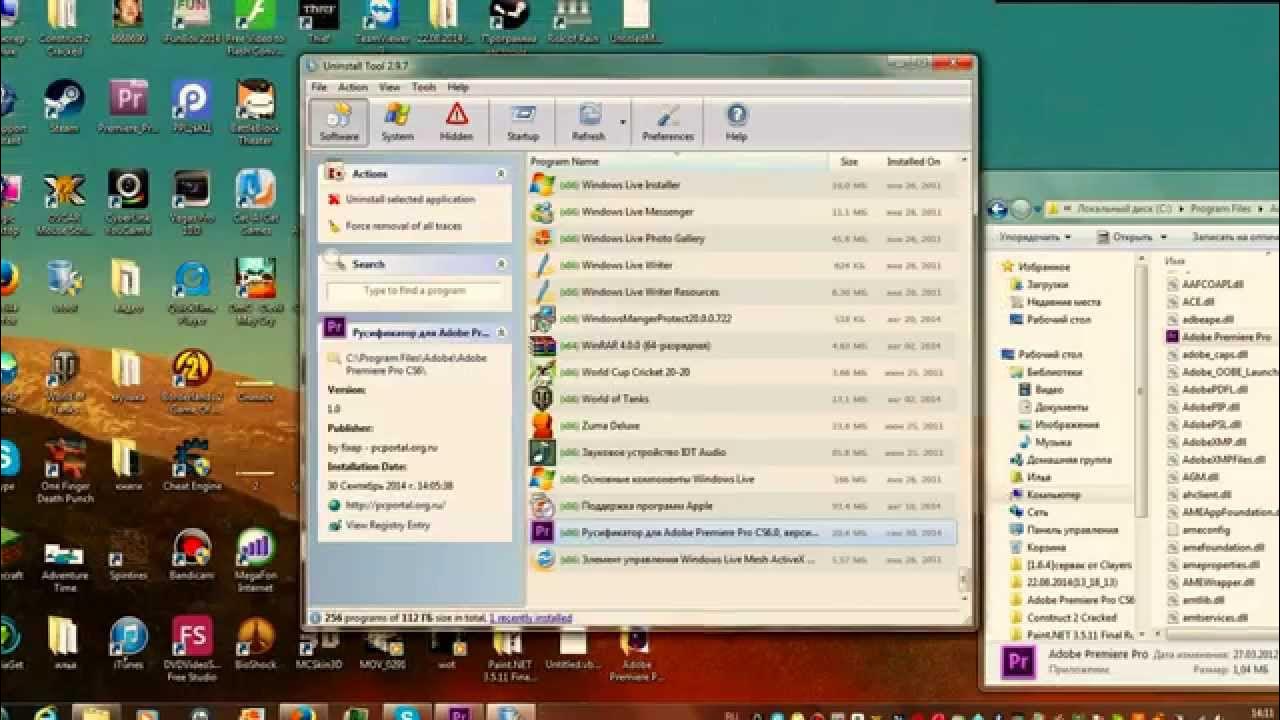This screenshot has width=1280, height=720.
Task: Select Windows Live Writer Resources row
Action: [742, 292]
